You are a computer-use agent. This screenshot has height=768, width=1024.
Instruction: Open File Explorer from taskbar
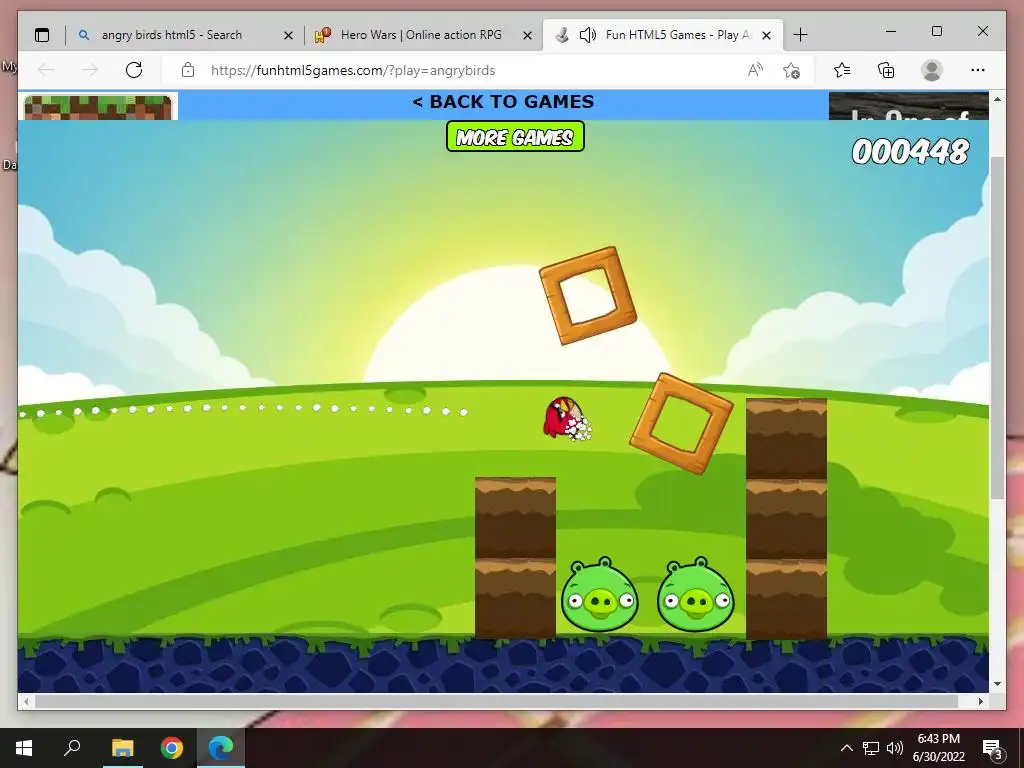click(122, 748)
